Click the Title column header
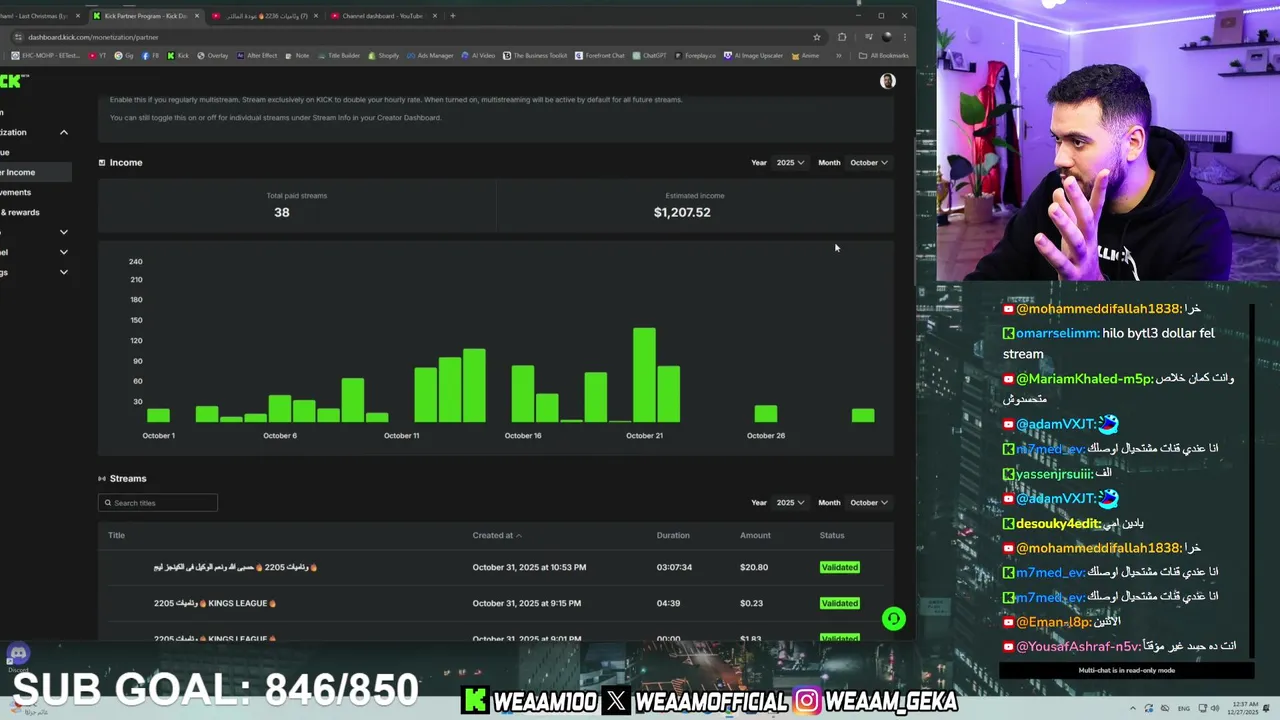This screenshot has width=1280, height=720. pos(116,535)
